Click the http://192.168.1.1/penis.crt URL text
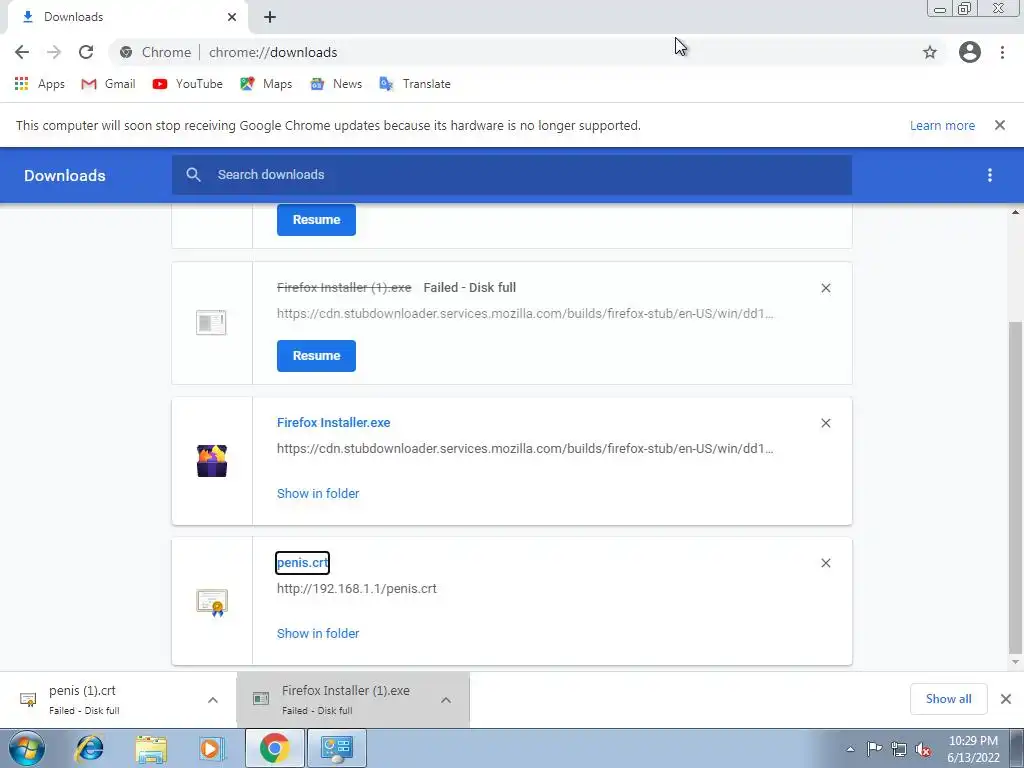This screenshot has height=768, width=1024. coord(357,588)
